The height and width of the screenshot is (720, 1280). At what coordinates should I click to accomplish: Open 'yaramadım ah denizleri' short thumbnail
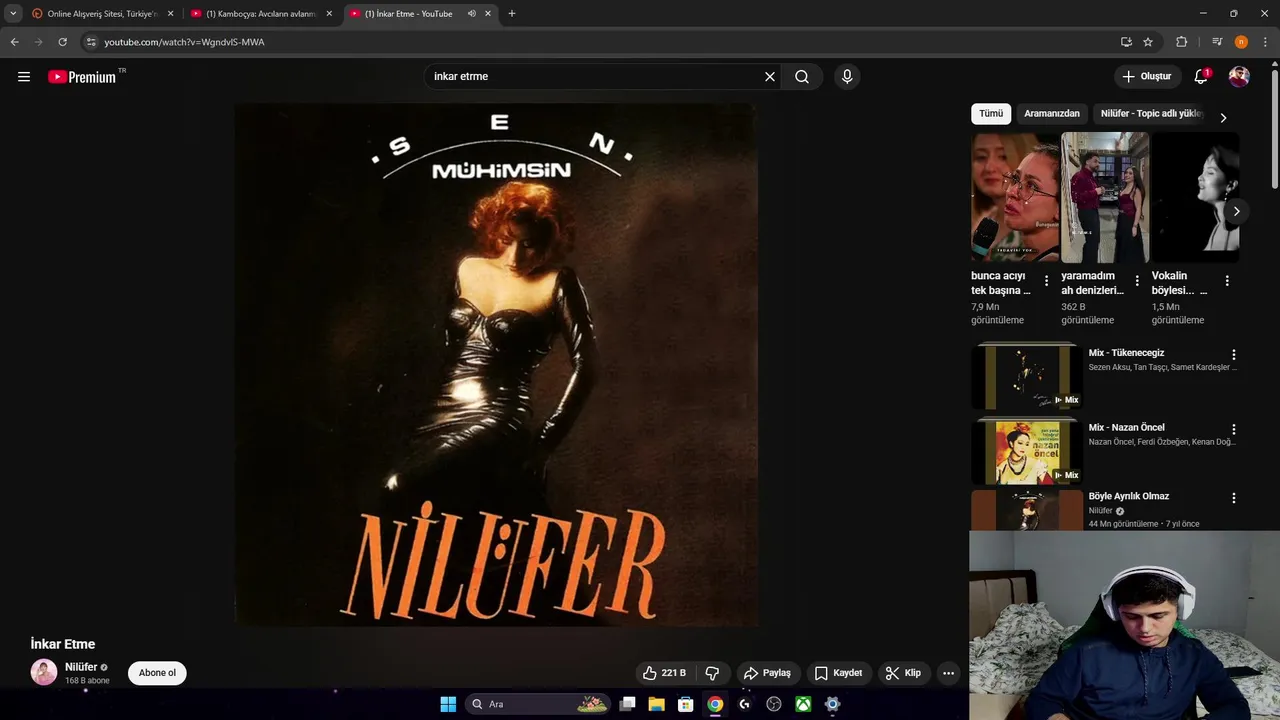1105,197
